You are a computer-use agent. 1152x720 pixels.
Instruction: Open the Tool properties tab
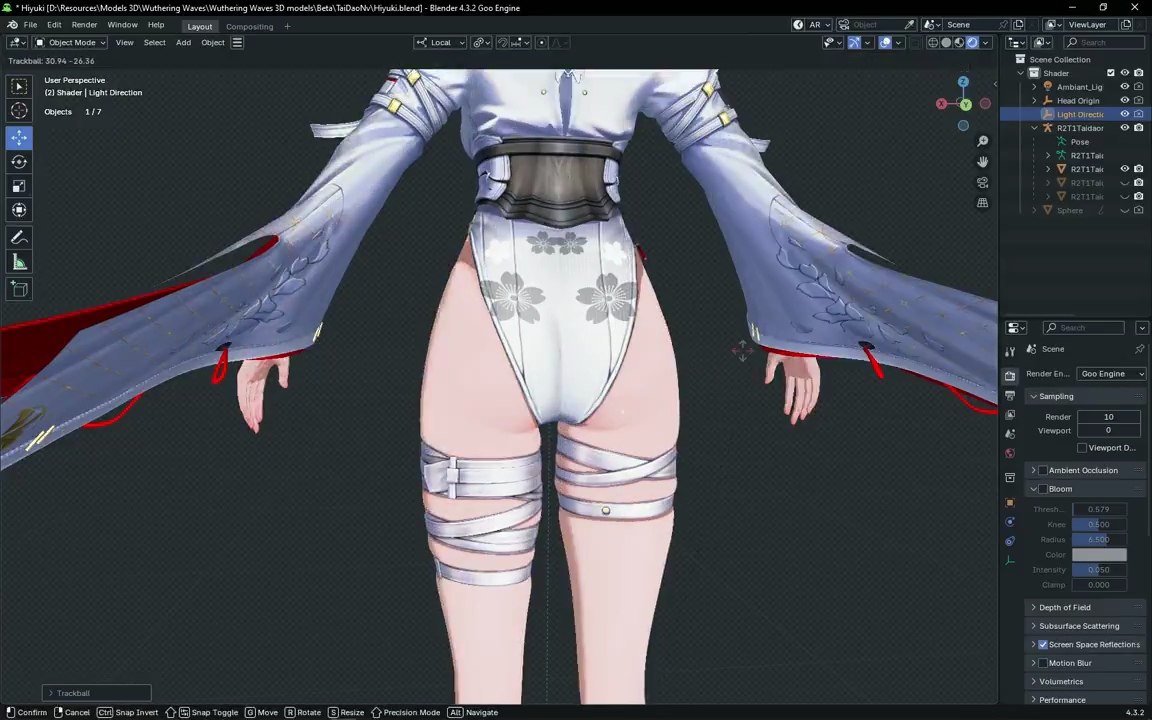pos(1010,351)
